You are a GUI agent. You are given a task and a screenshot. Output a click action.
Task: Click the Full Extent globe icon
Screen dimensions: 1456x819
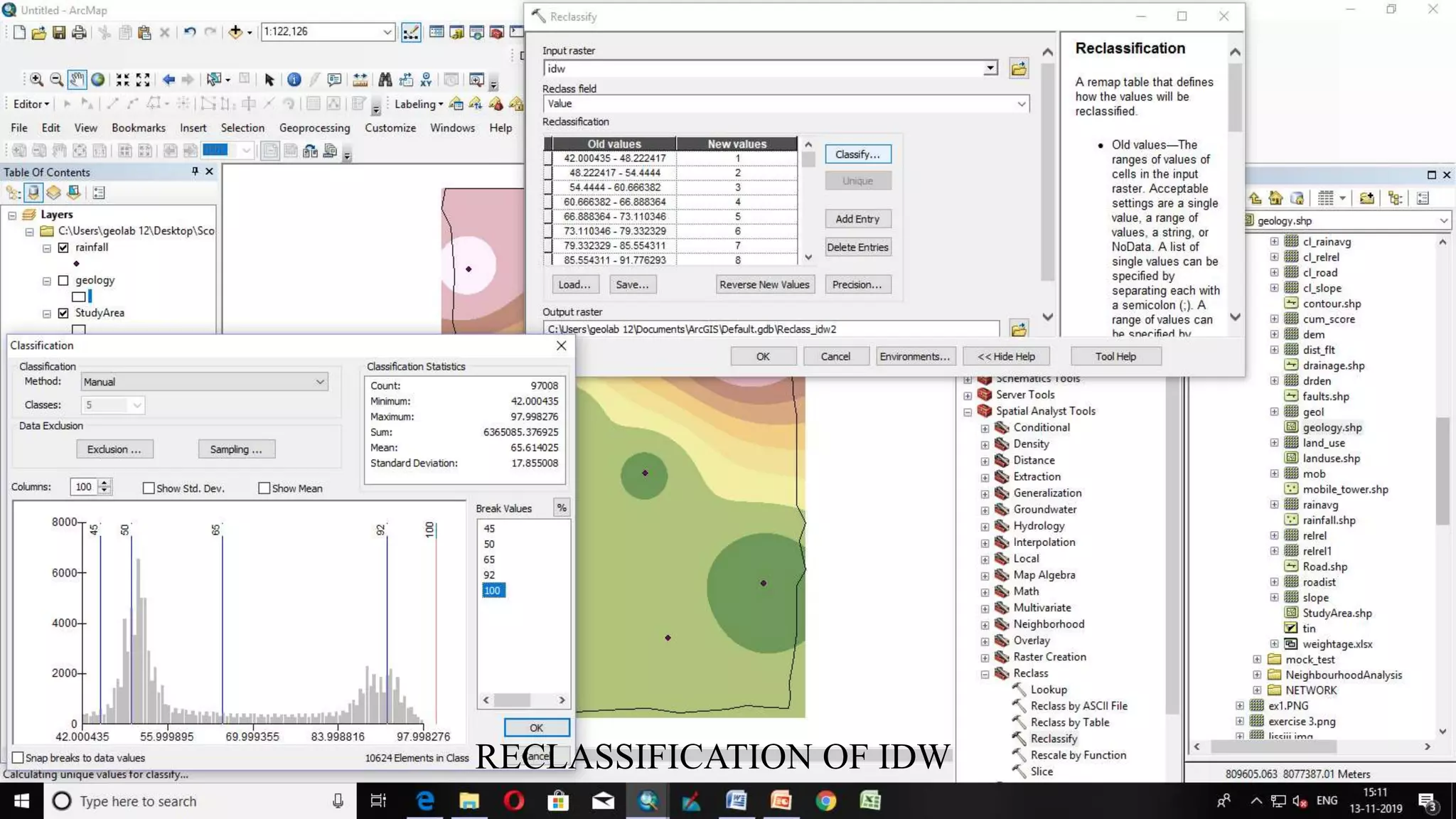98,80
